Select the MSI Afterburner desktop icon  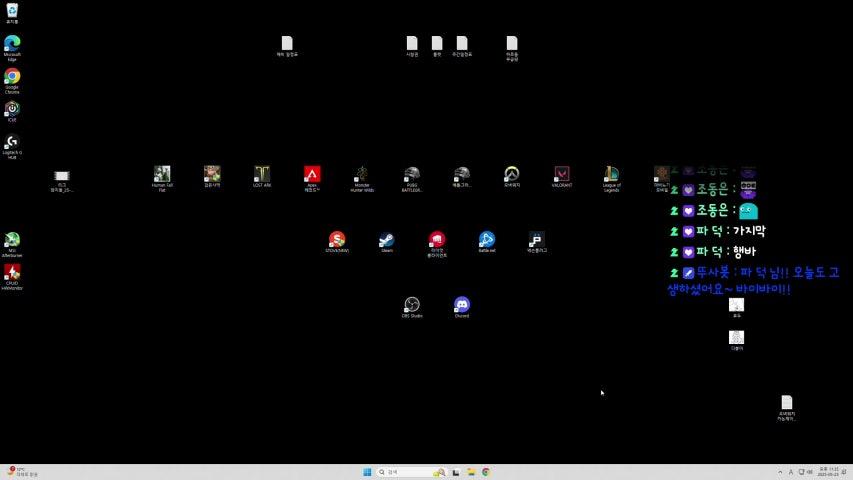12,244
